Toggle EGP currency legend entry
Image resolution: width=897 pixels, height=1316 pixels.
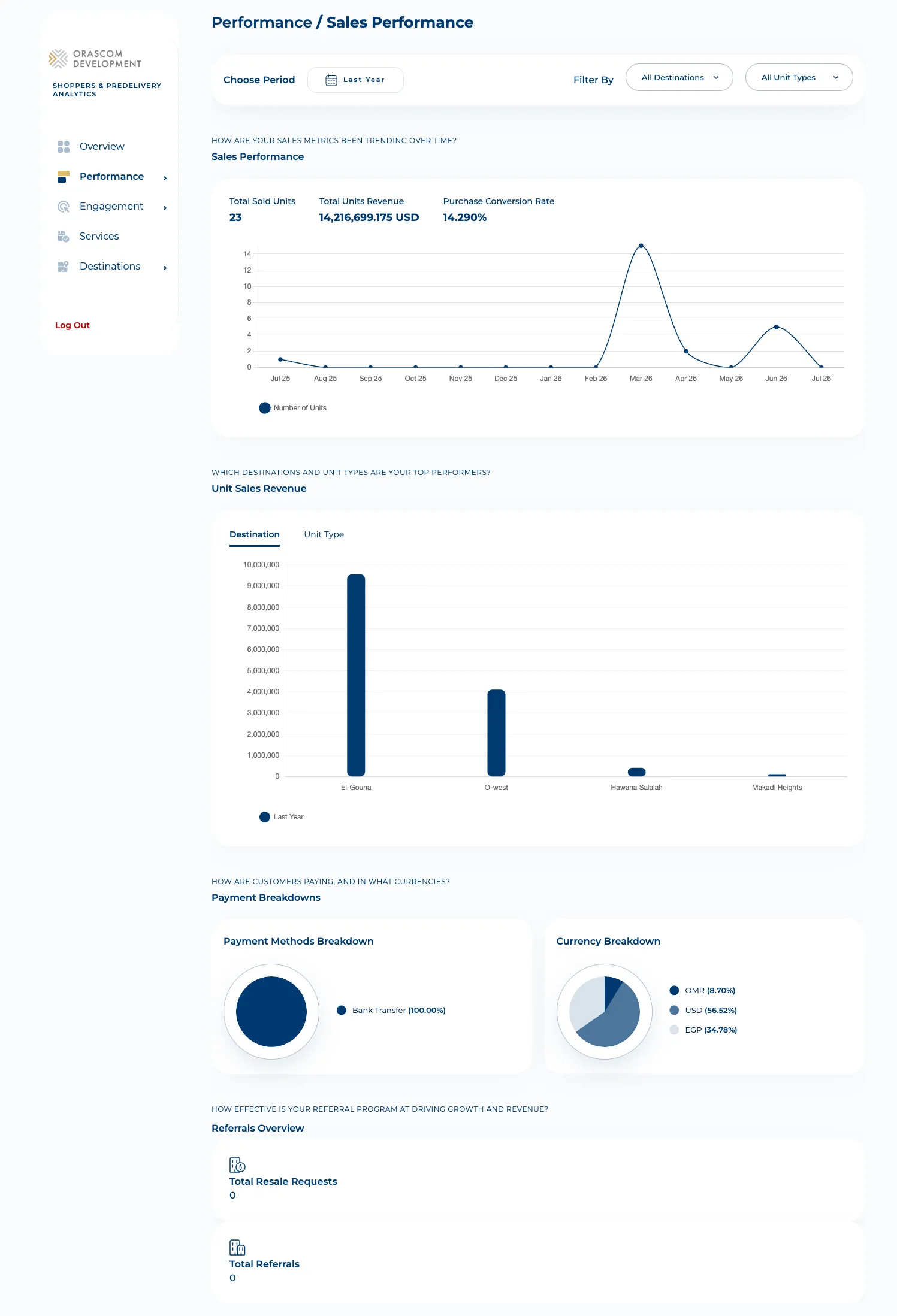point(703,1030)
